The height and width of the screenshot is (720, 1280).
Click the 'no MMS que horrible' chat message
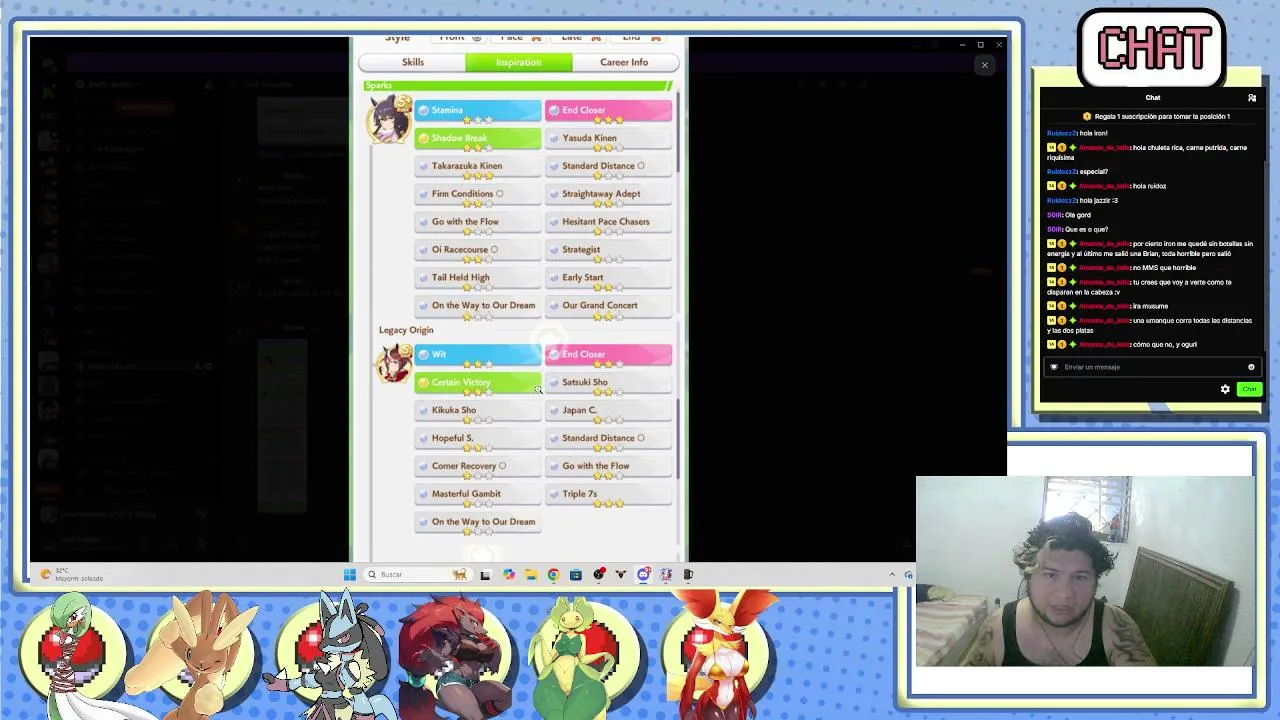1122,268
